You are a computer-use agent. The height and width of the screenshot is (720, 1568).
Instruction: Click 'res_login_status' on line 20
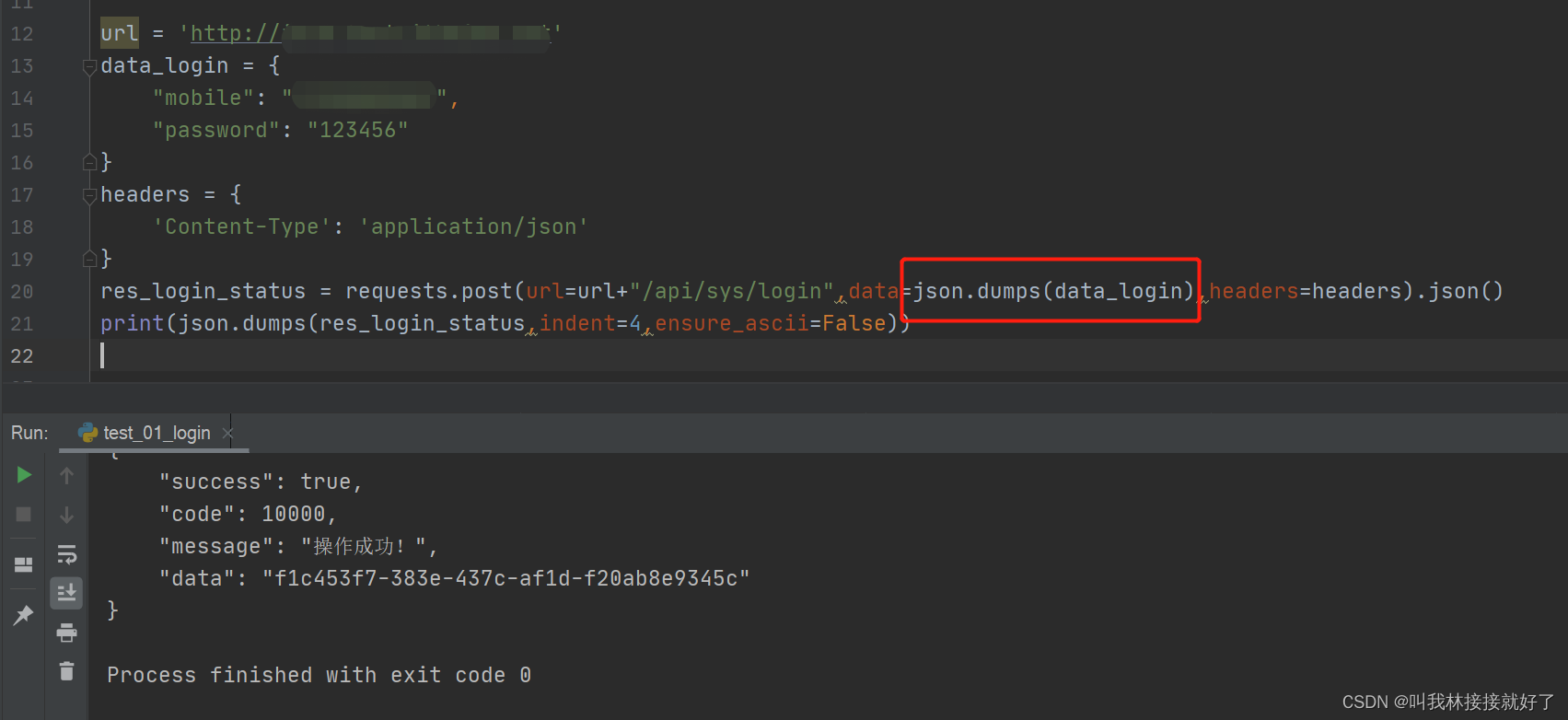pos(203,291)
